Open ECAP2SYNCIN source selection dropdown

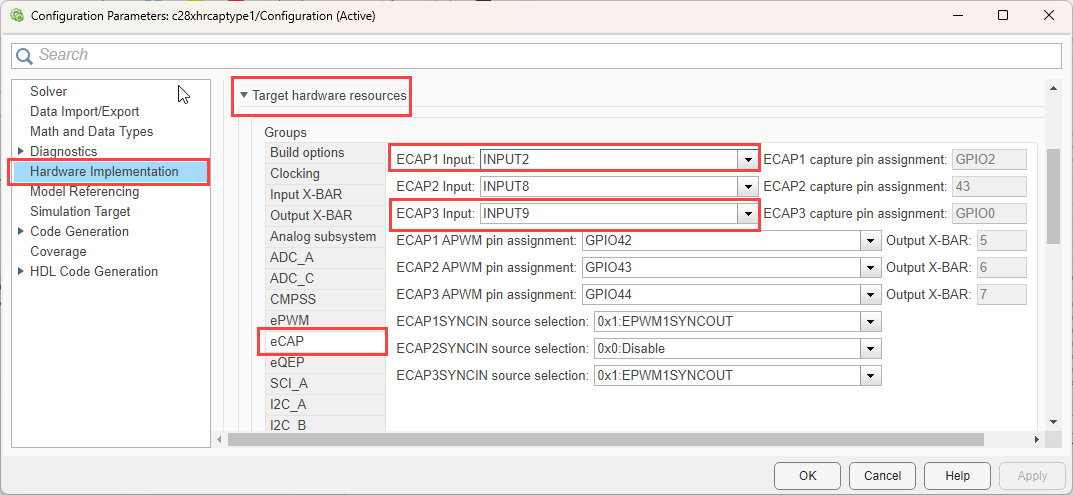tap(870, 348)
